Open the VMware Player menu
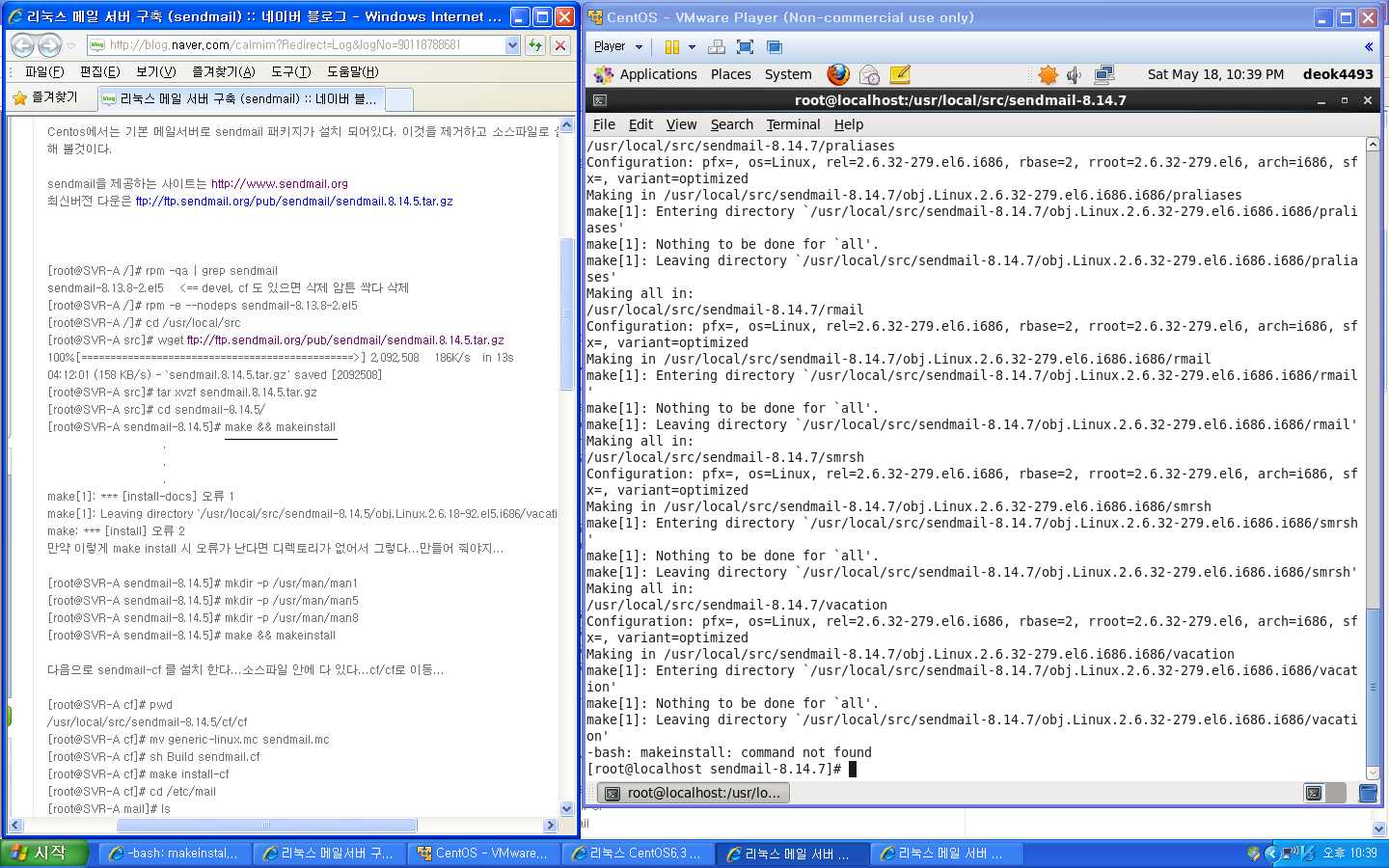 pos(617,46)
